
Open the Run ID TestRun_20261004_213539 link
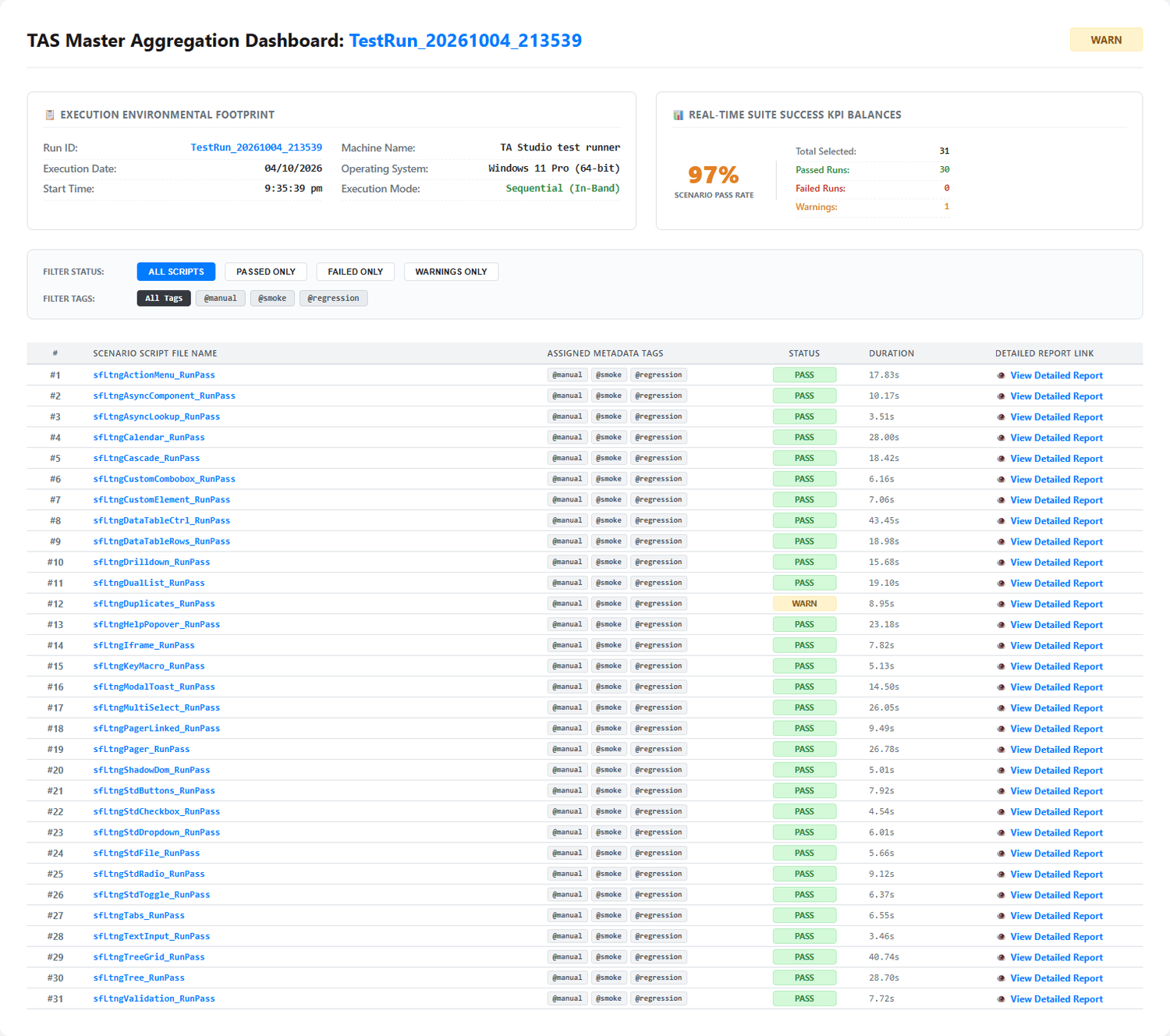[x=257, y=147]
